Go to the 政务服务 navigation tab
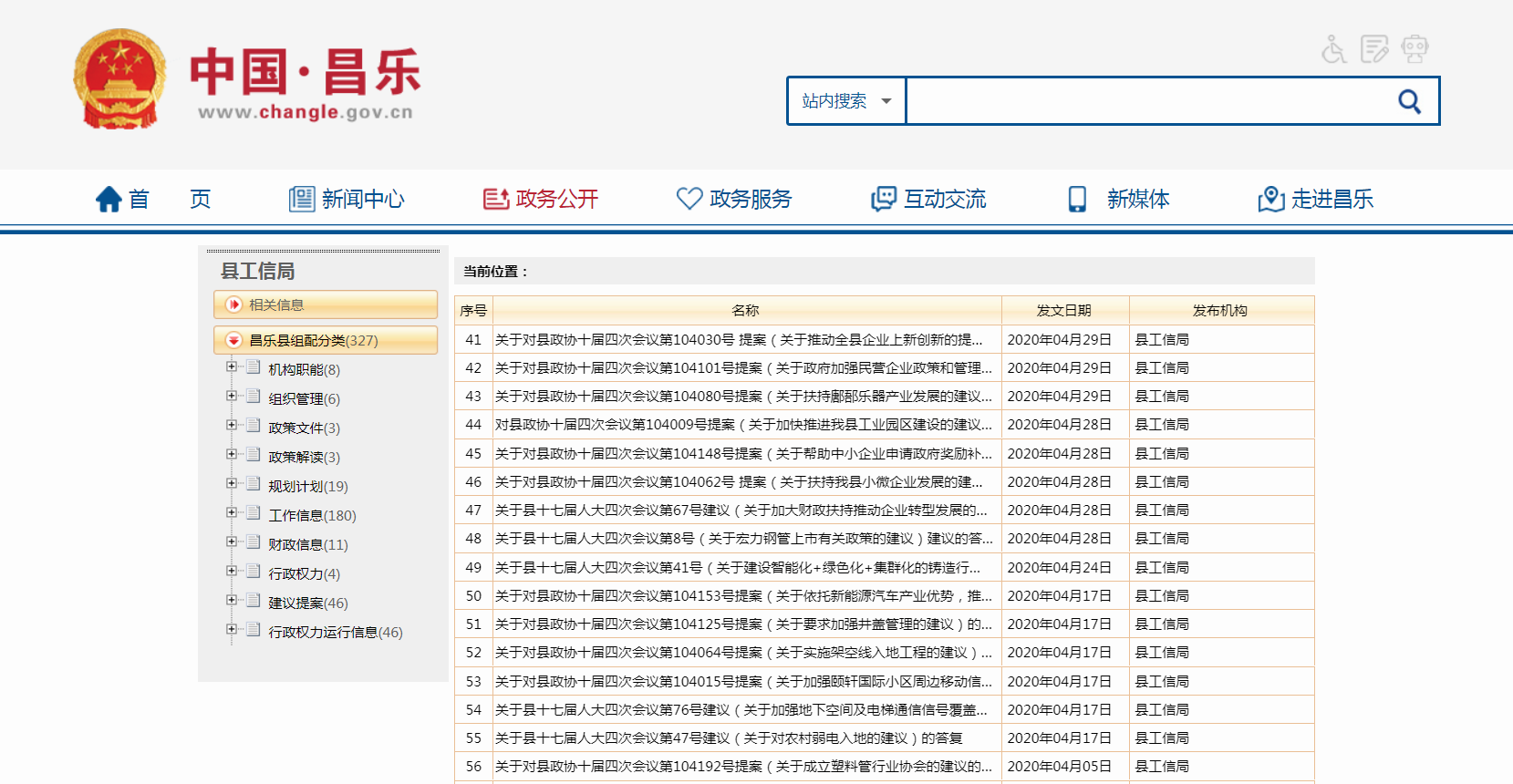This screenshot has height=784, width=1513. [734, 199]
